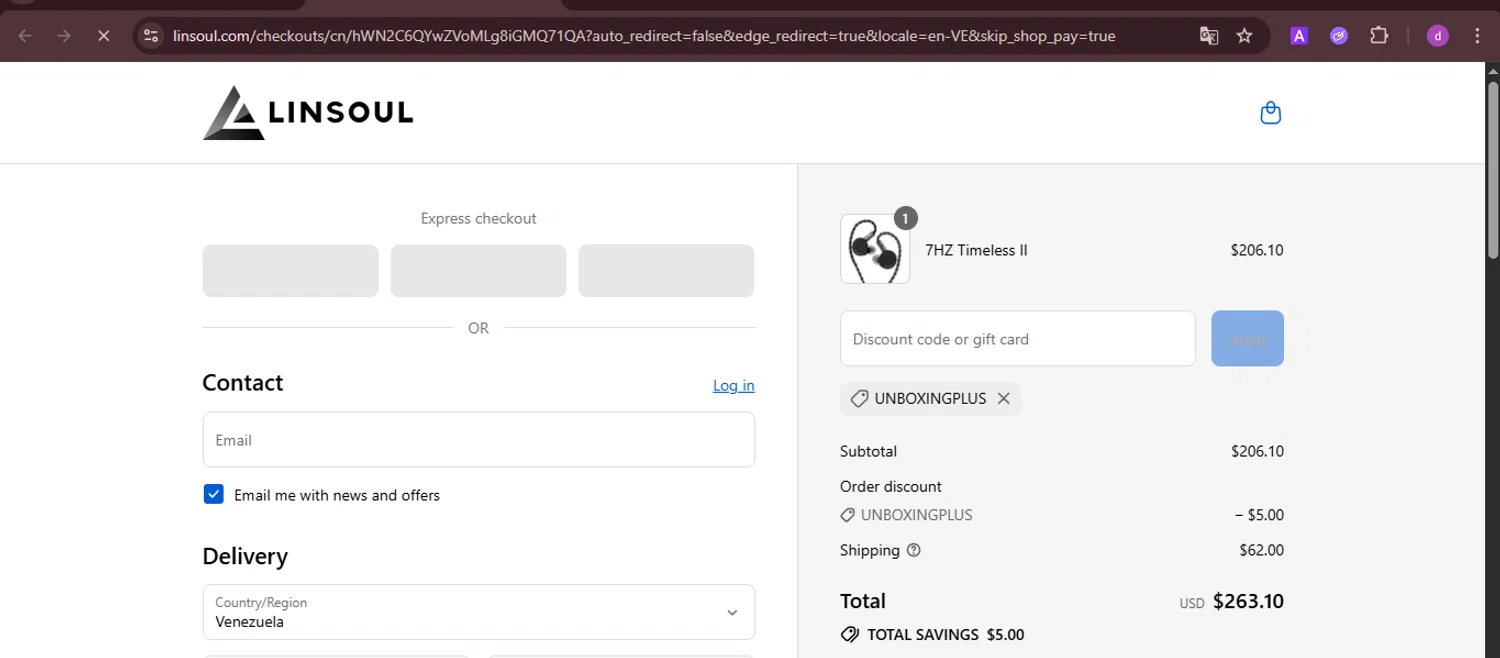Open the Chrome profile avatar

pyautogui.click(x=1438, y=36)
